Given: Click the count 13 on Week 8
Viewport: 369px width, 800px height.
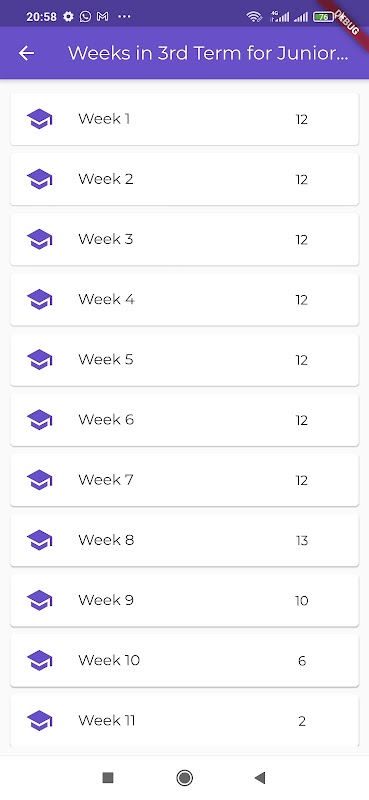Looking at the screenshot, I should click(x=302, y=540).
